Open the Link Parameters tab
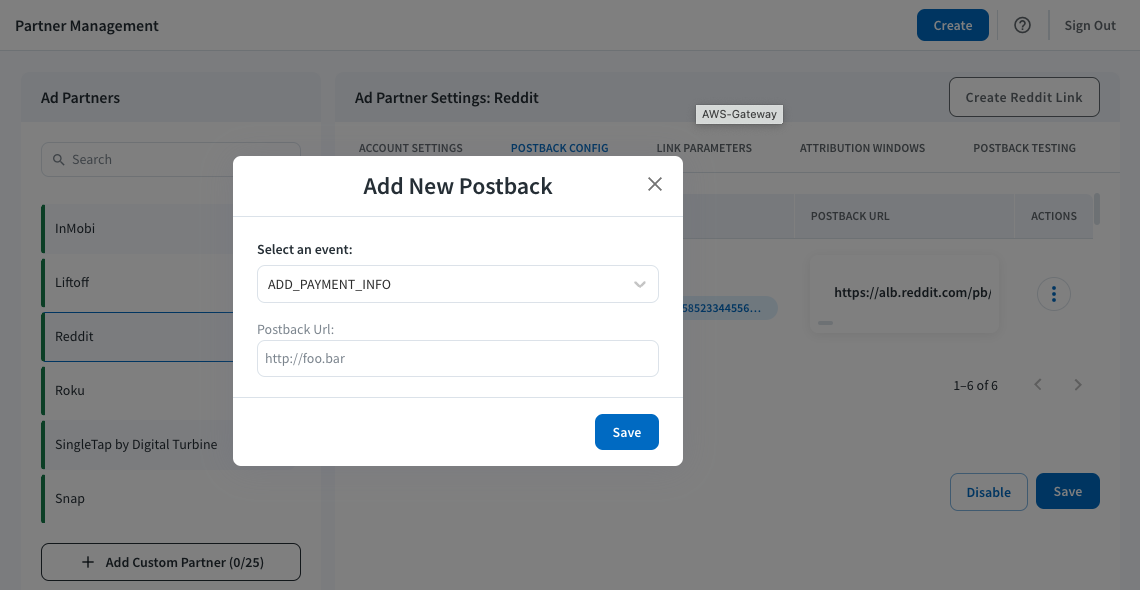The height and width of the screenshot is (590, 1140). 704,148
